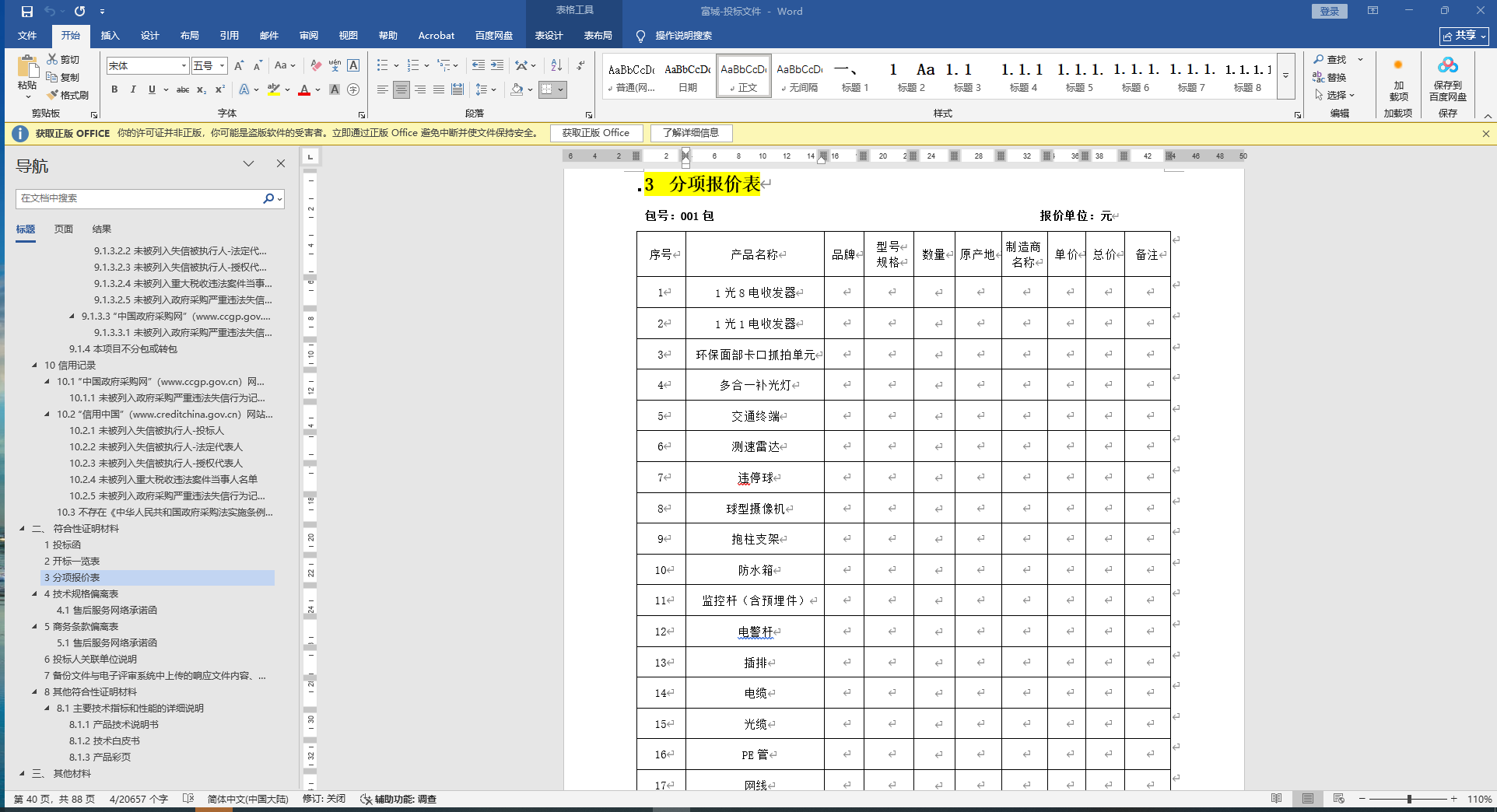Click 获取正版 Office button

click(x=596, y=133)
